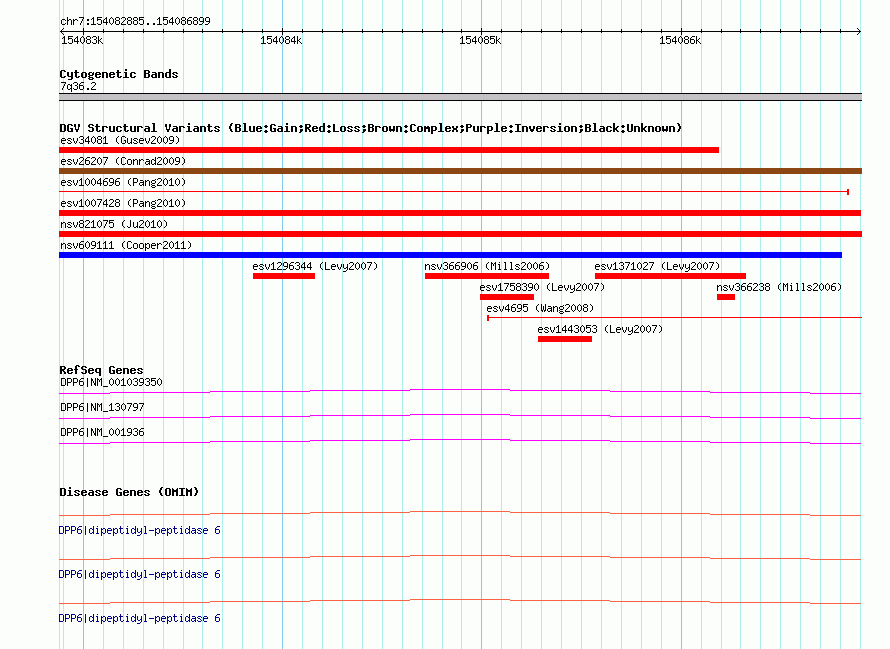Open the nsv609111 (Cooper2011) label

[x=126, y=245]
